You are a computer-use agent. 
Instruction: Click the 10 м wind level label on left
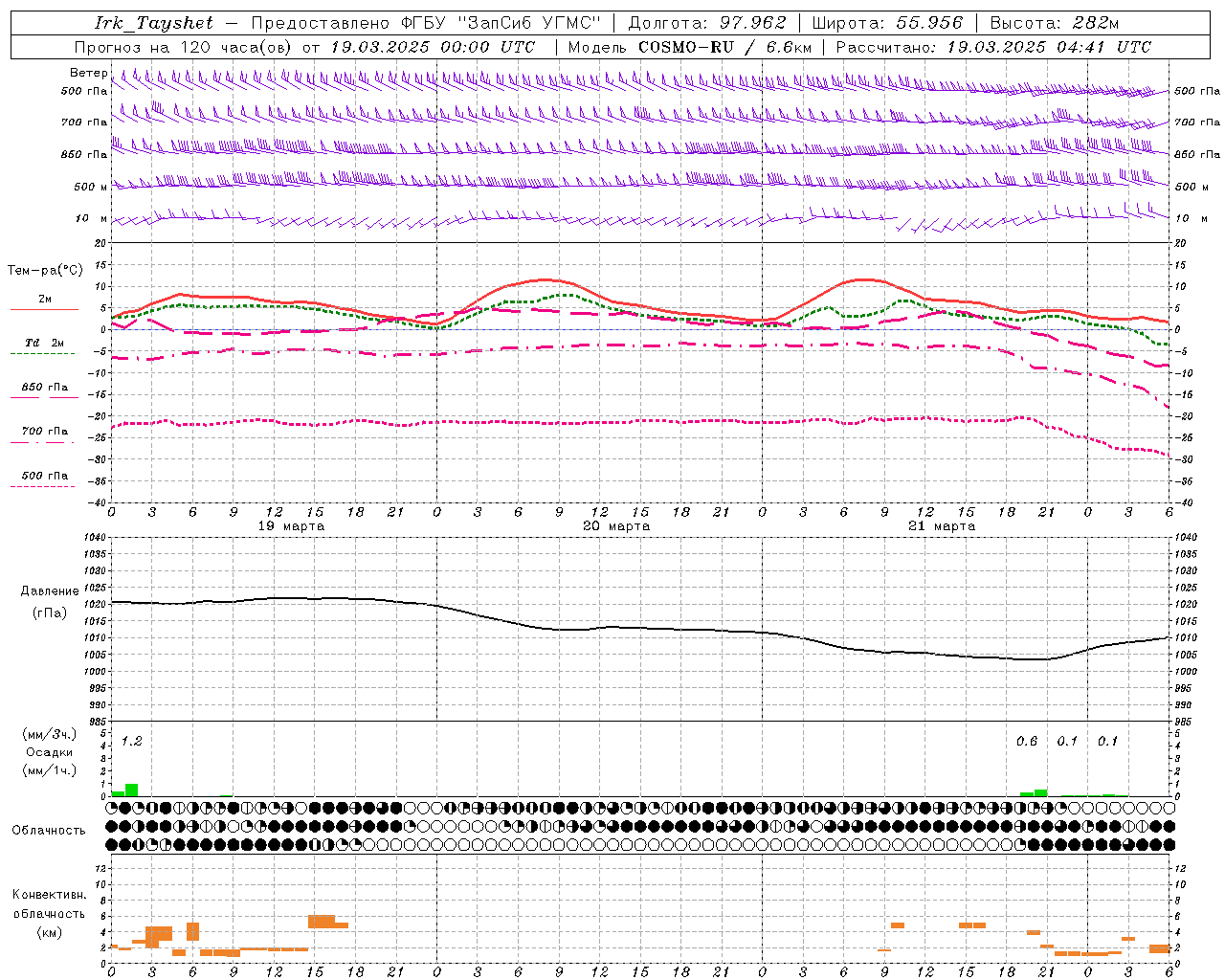[x=92, y=218]
